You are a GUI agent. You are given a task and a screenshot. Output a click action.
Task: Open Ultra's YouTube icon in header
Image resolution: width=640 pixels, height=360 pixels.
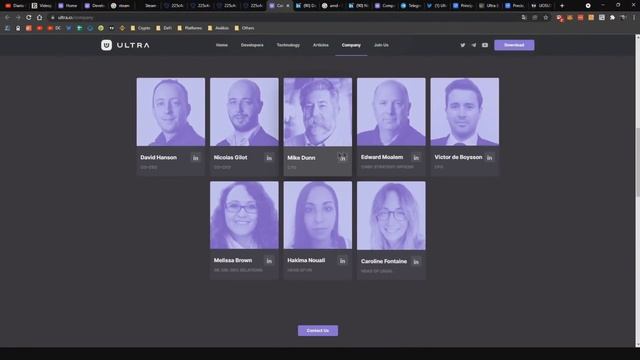(x=484, y=45)
